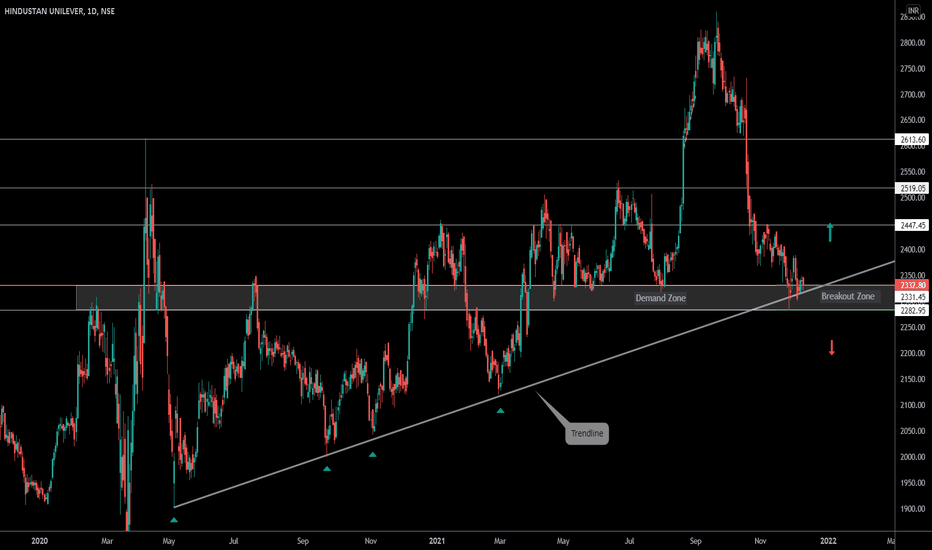Click the red 2332.80 current price label

click(912, 285)
